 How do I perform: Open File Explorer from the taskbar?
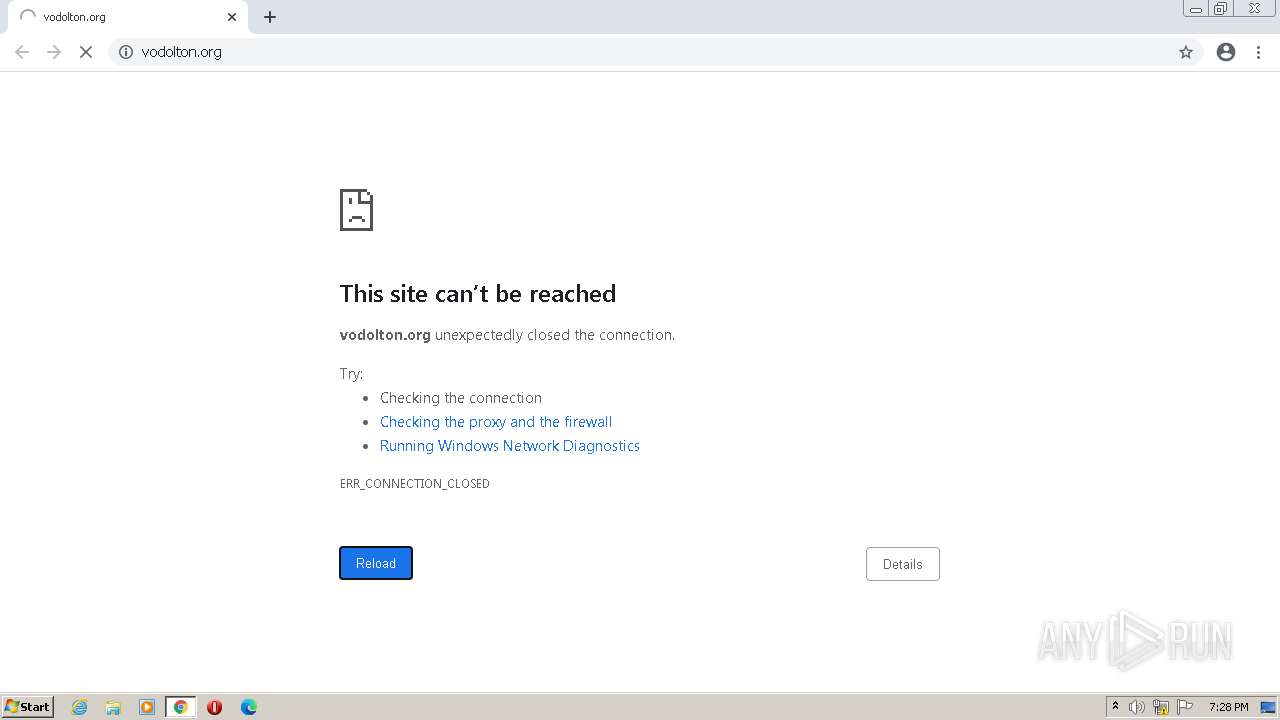113,707
